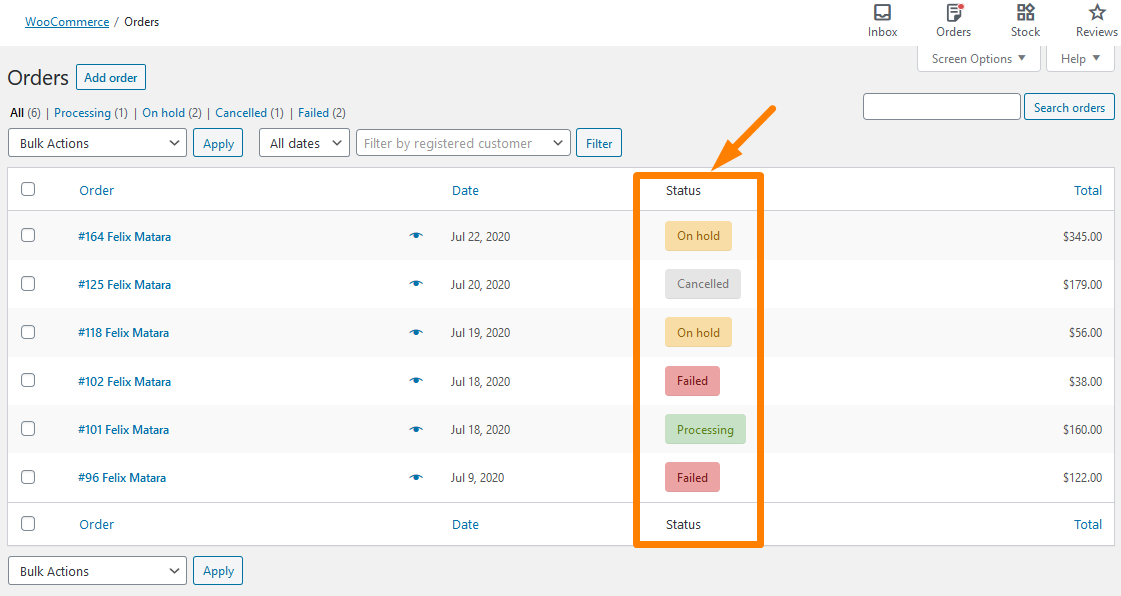Open order #102 Felix Matara

124,382
